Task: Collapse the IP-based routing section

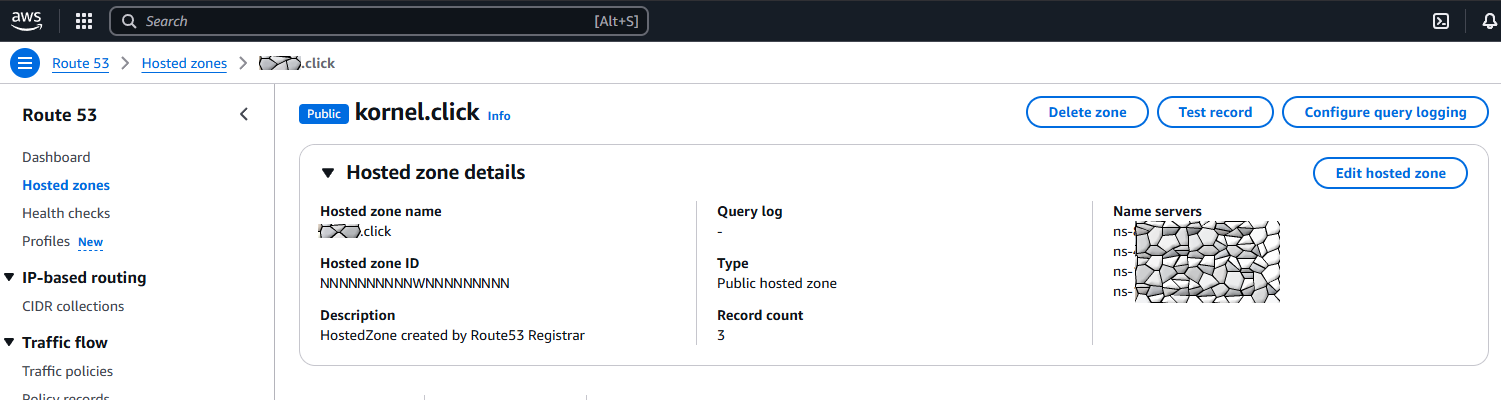Action: pyautogui.click(x=9, y=278)
